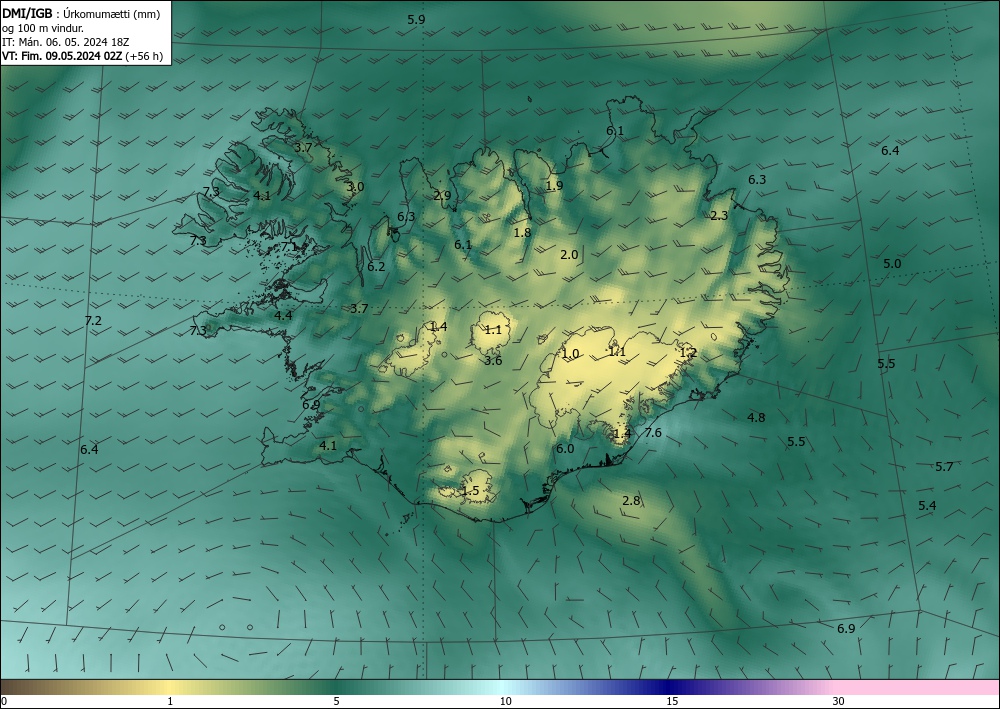
Task: Click the subtitle 'og 100 m vindur.'
Action: pos(42,27)
